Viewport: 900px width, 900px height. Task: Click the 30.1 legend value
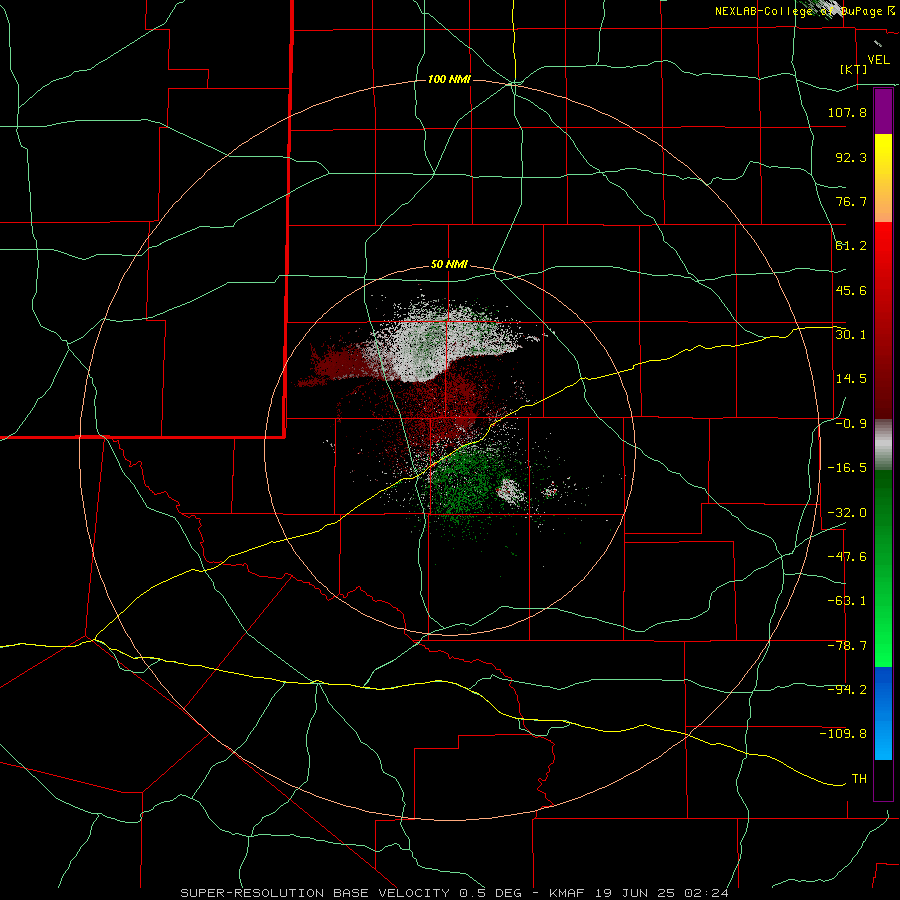click(851, 335)
